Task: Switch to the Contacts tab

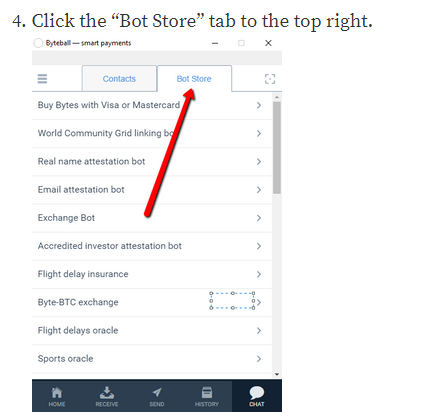Action: pyautogui.click(x=119, y=79)
